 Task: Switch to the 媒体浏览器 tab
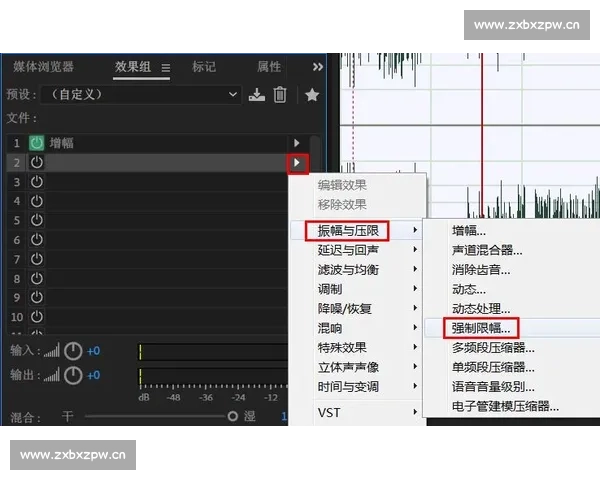pyautogui.click(x=43, y=67)
